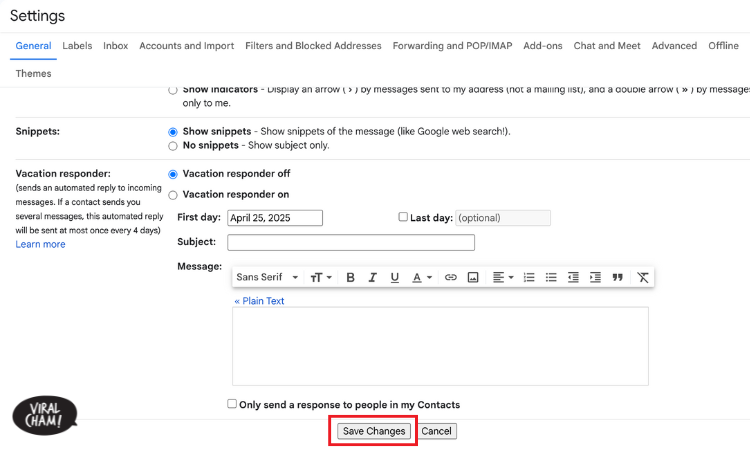Apply bold formatting in message toolbar
The image size is (750, 450).
350,277
